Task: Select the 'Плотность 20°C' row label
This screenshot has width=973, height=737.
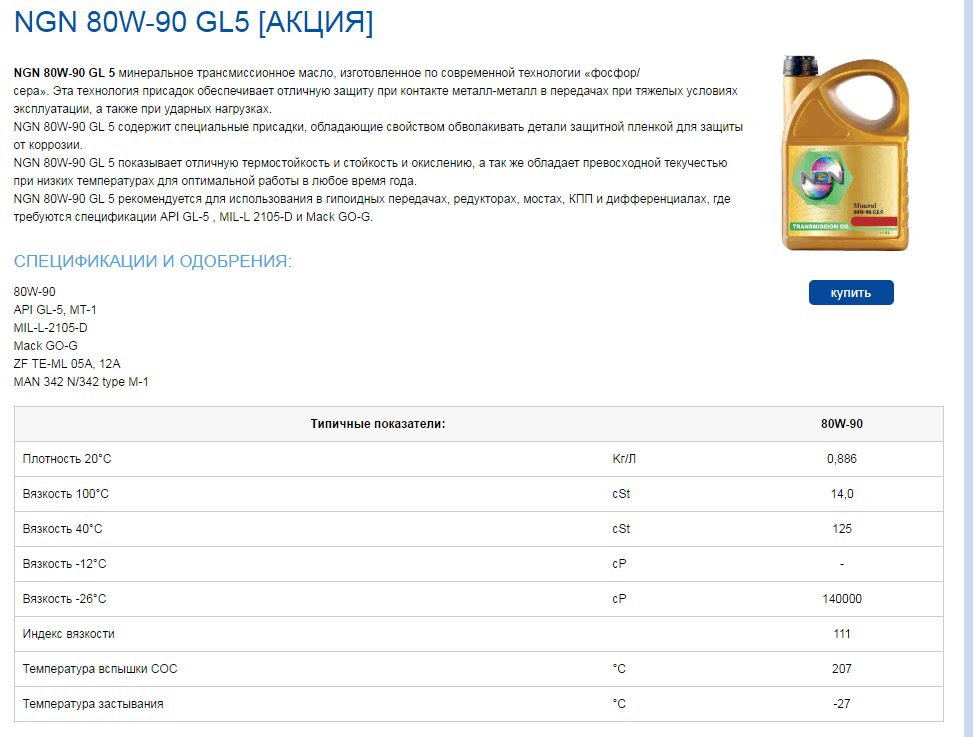Action: click(x=67, y=459)
